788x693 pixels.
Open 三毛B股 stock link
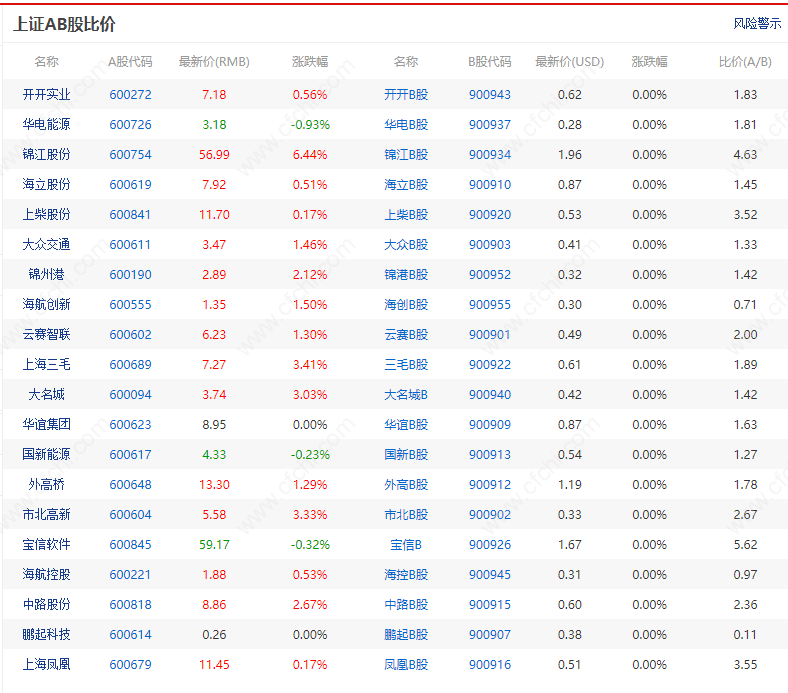click(406, 365)
